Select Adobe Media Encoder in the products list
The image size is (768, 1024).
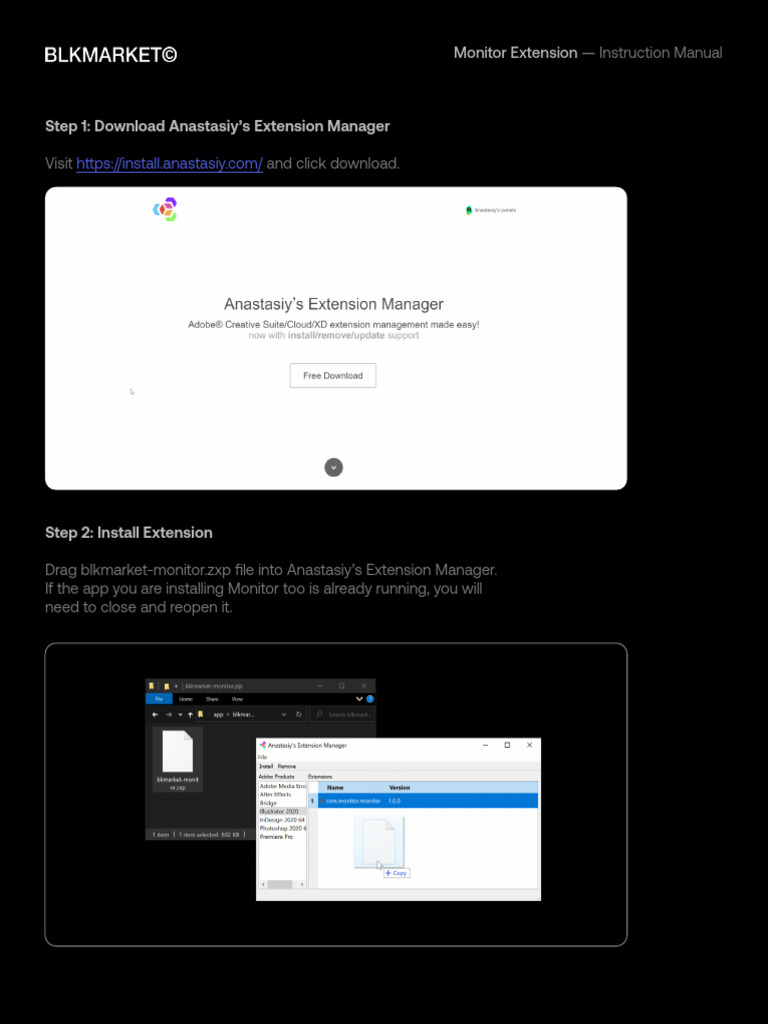click(283, 786)
